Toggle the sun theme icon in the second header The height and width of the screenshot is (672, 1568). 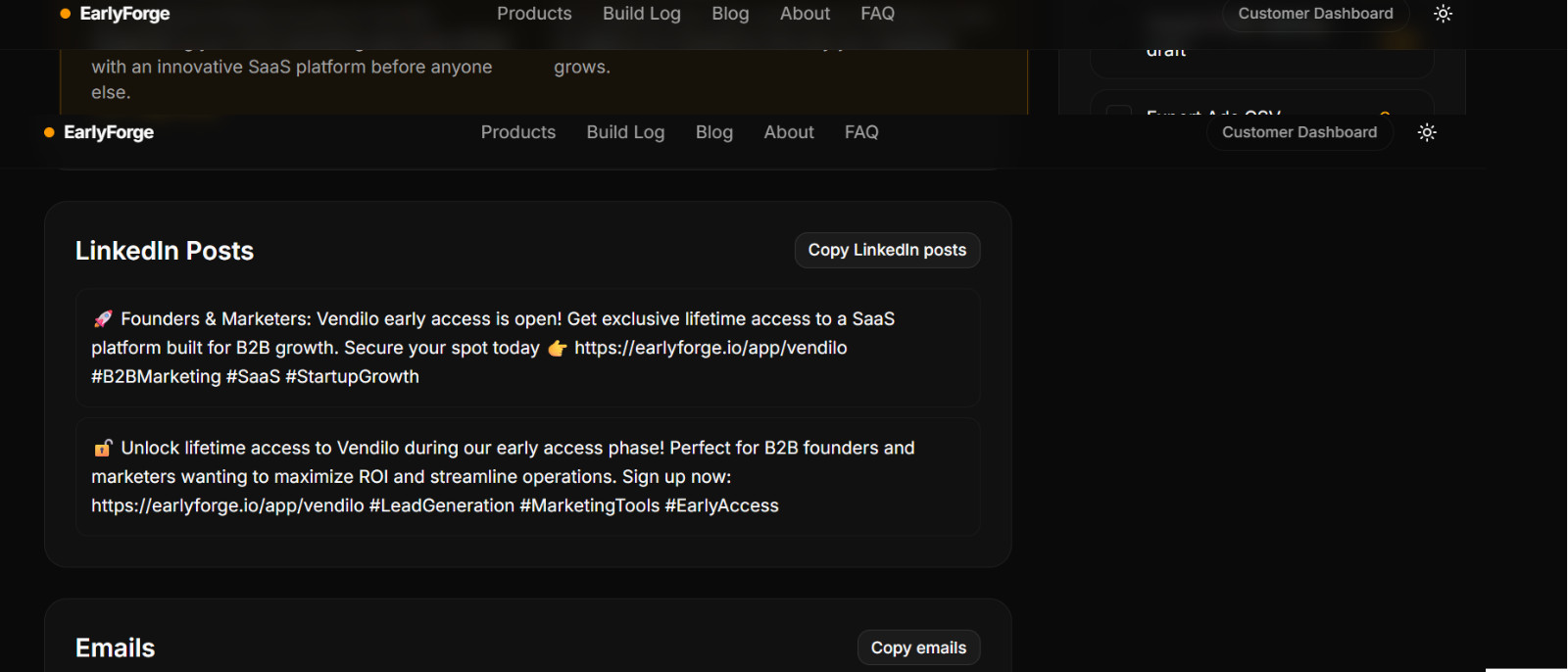coord(1427,132)
